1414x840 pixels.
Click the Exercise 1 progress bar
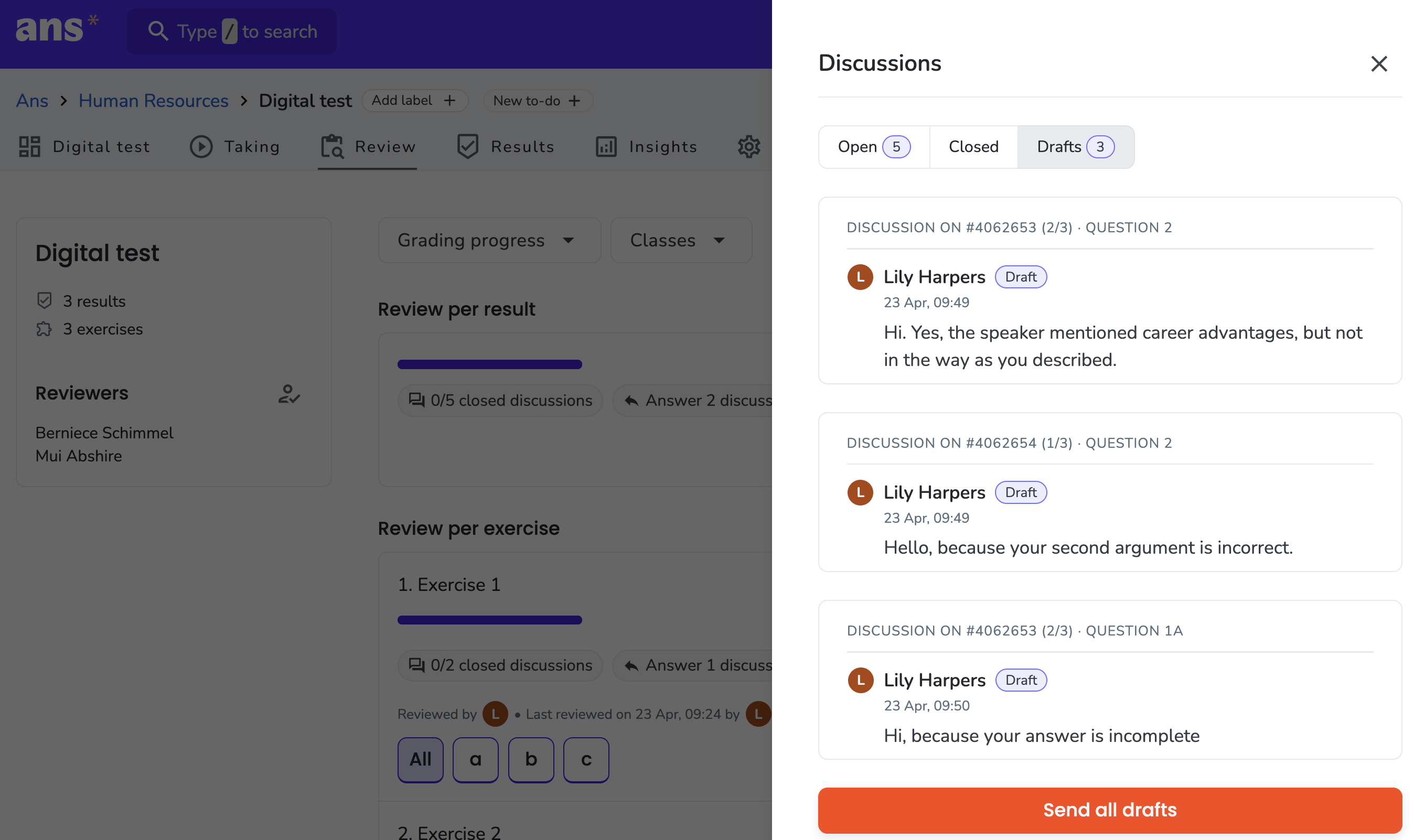point(490,620)
